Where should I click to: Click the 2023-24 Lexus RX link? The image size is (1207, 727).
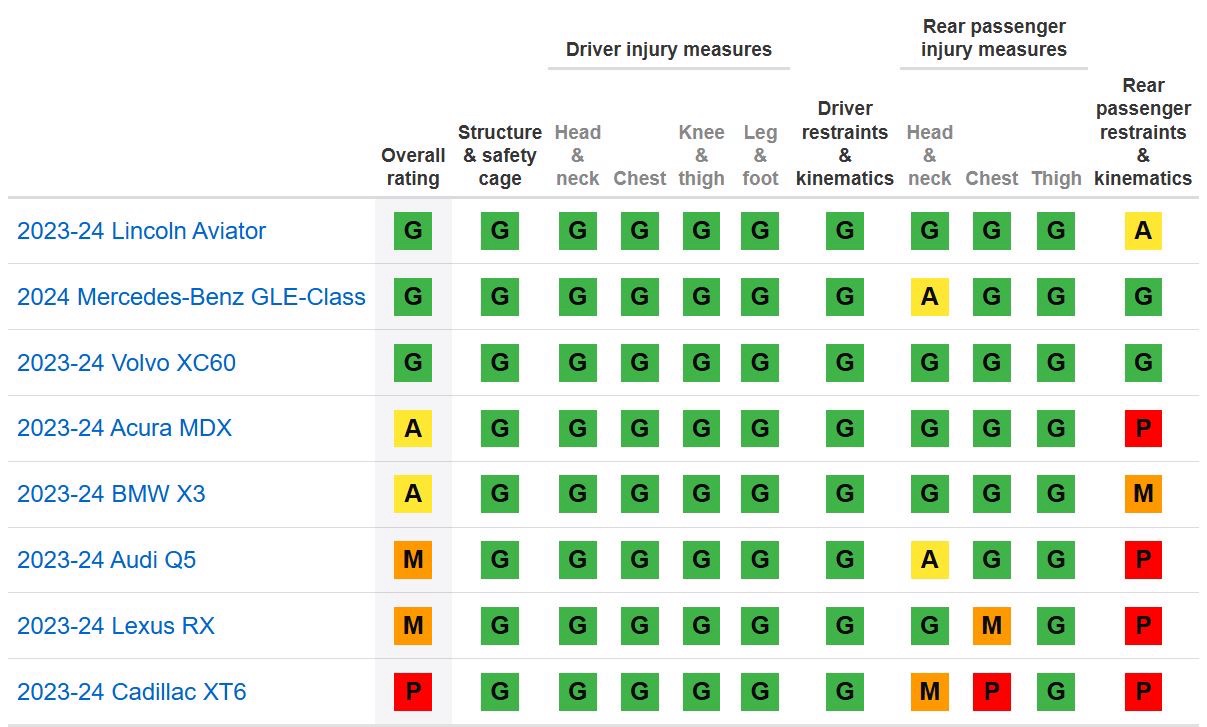(x=115, y=626)
